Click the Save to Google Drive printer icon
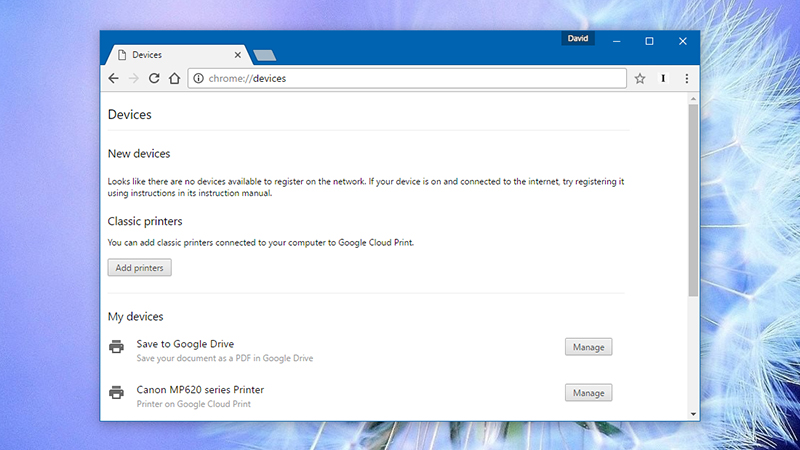Image resolution: width=800 pixels, height=450 pixels. [x=116, y=347]
